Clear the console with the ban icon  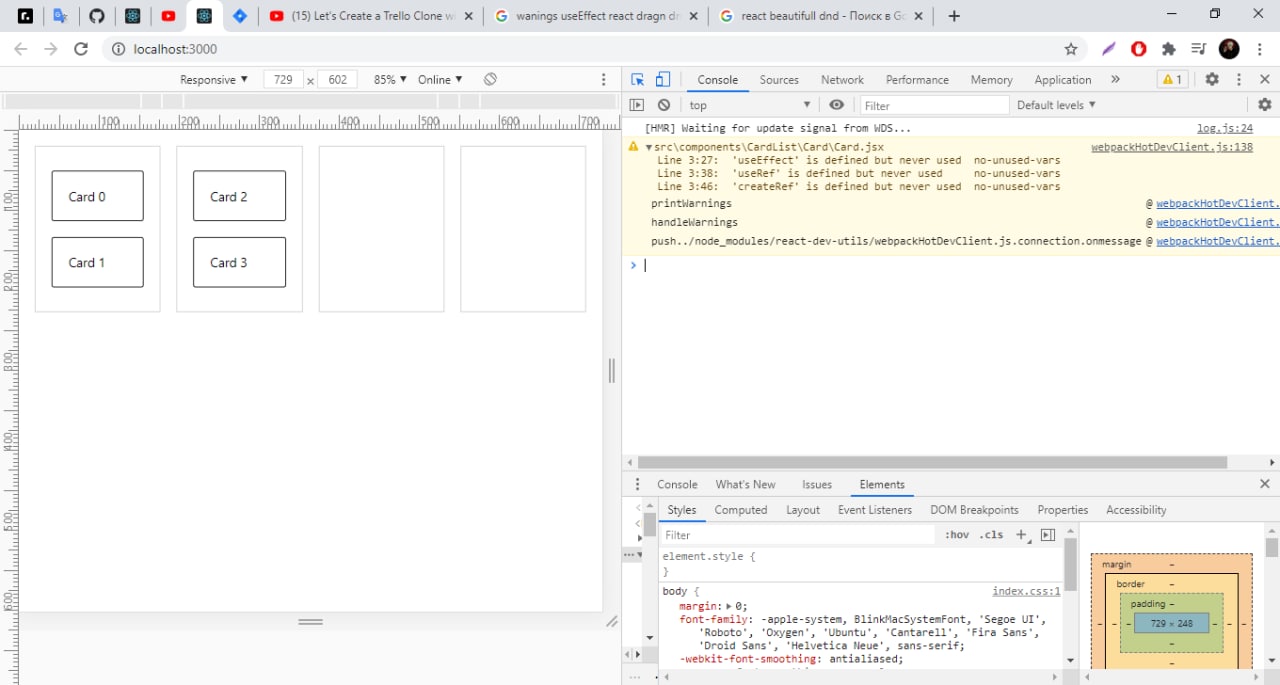[664, 105]
